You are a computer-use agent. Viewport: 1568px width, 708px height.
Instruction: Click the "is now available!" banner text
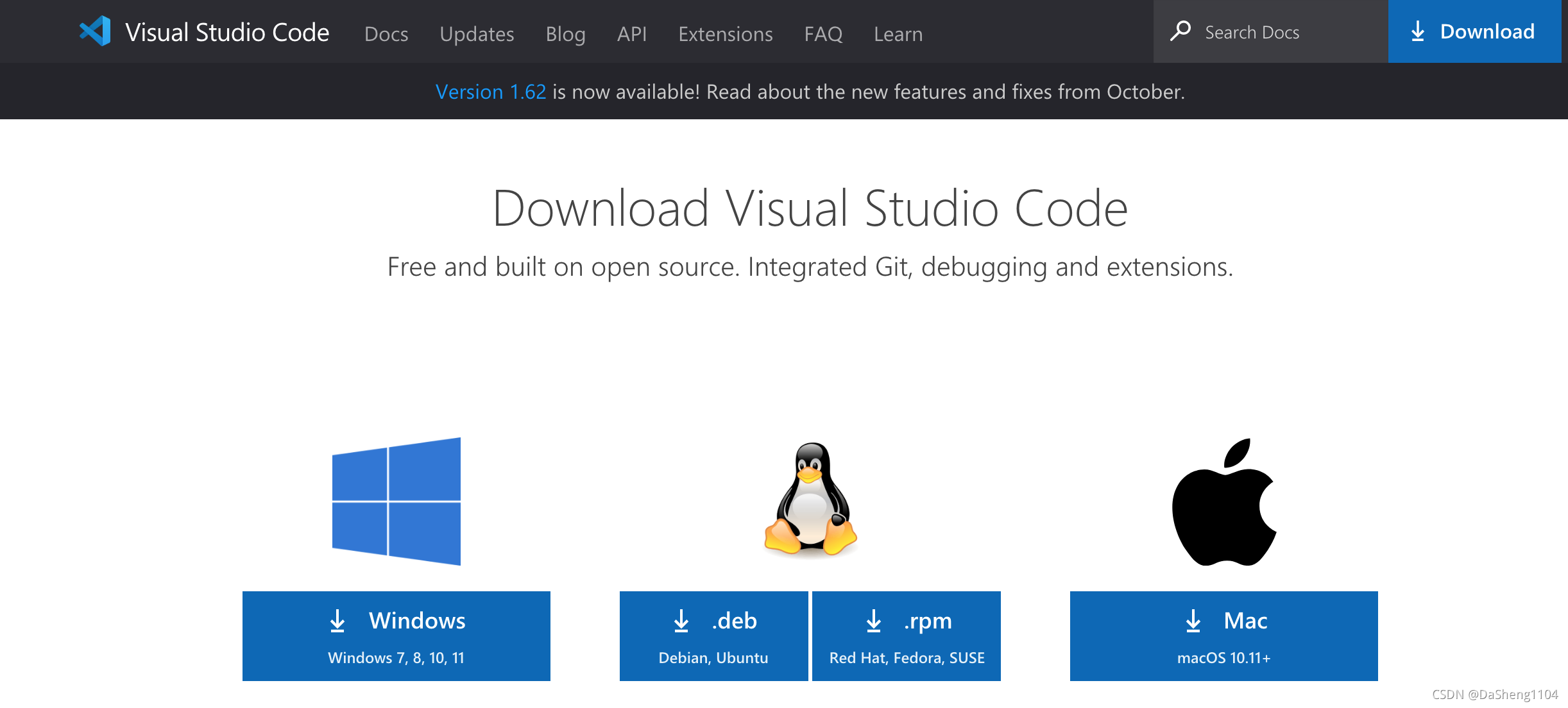pyautogui.click(x=626, y=92)
